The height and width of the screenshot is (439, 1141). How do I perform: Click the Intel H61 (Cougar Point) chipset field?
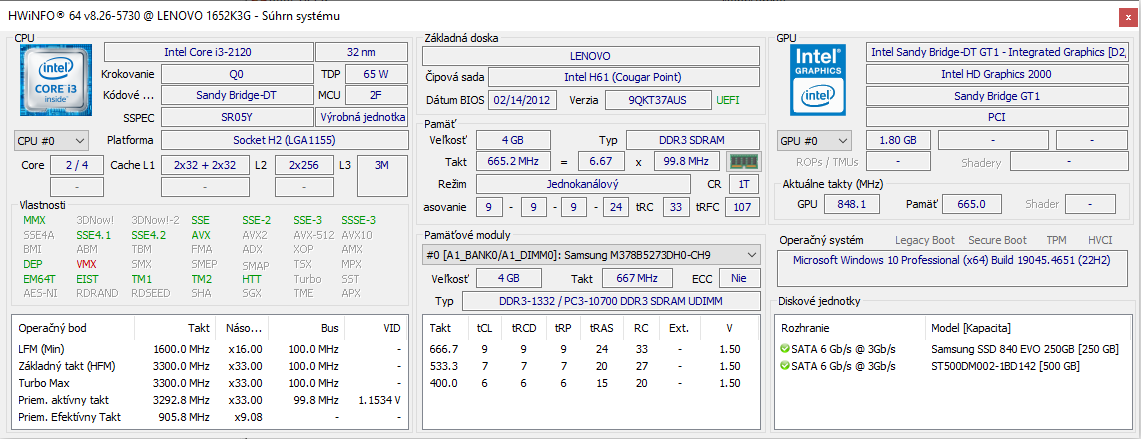coord(621,77)
